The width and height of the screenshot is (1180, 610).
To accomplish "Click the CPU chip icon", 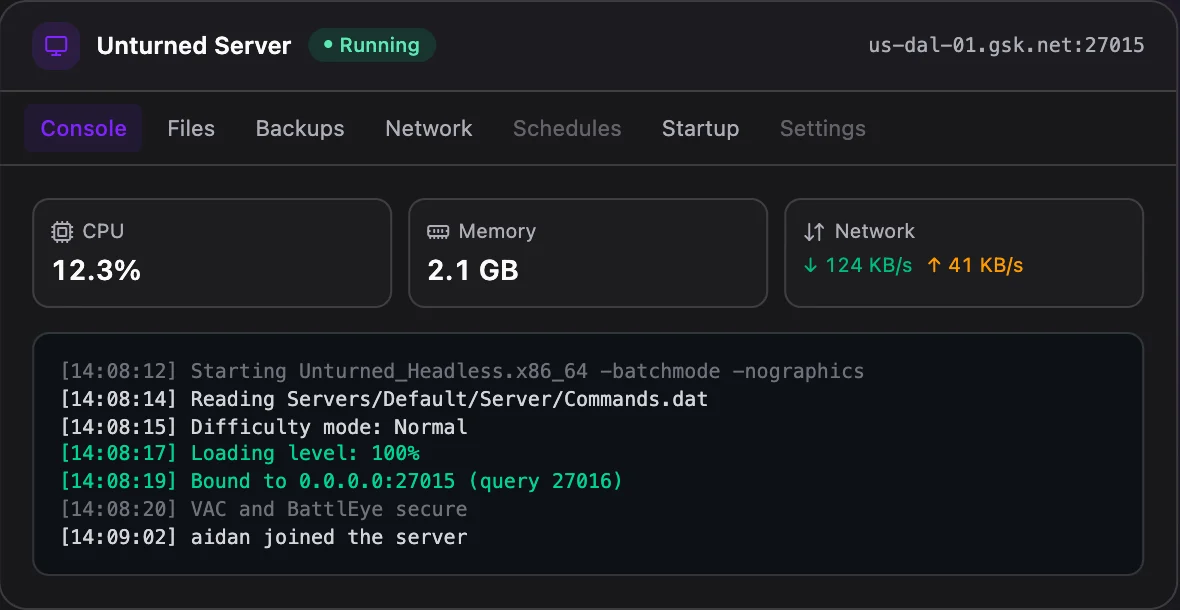I will point(62,232).
